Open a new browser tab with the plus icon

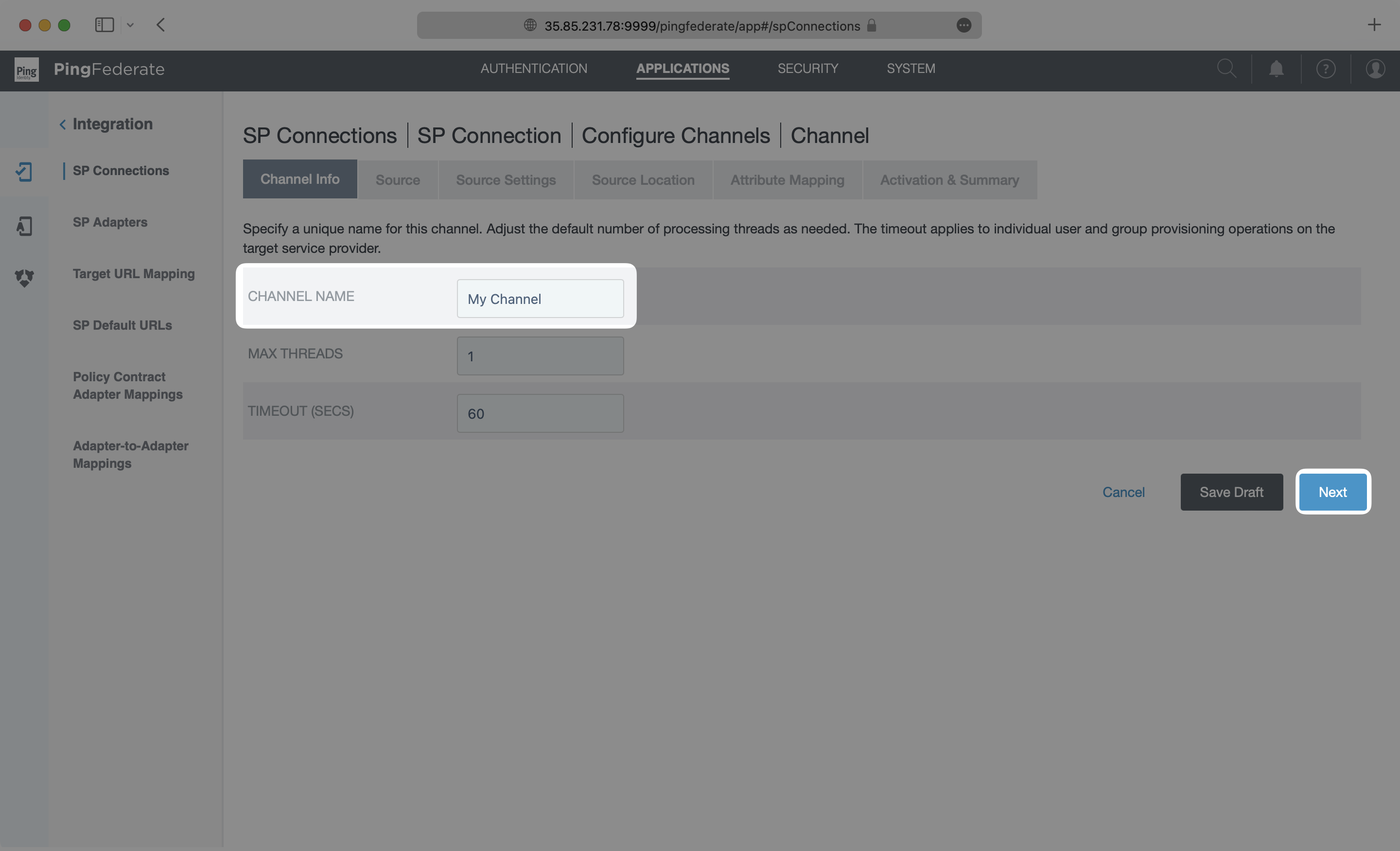[x=1374, y=24]
